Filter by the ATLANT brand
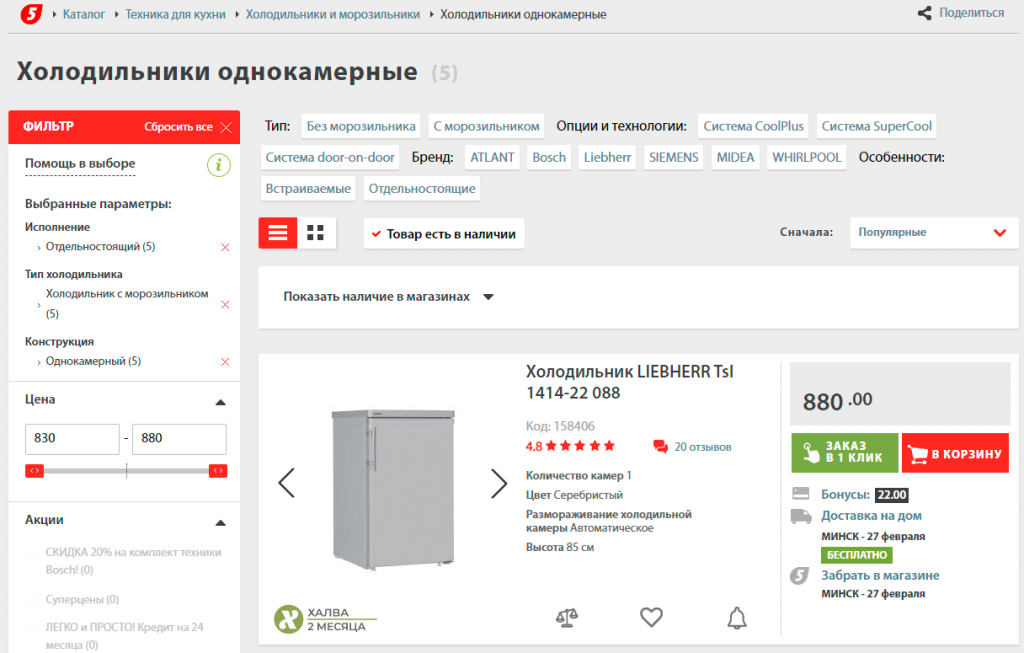This screenshot has height=653, width=1024. click(492, 157)
